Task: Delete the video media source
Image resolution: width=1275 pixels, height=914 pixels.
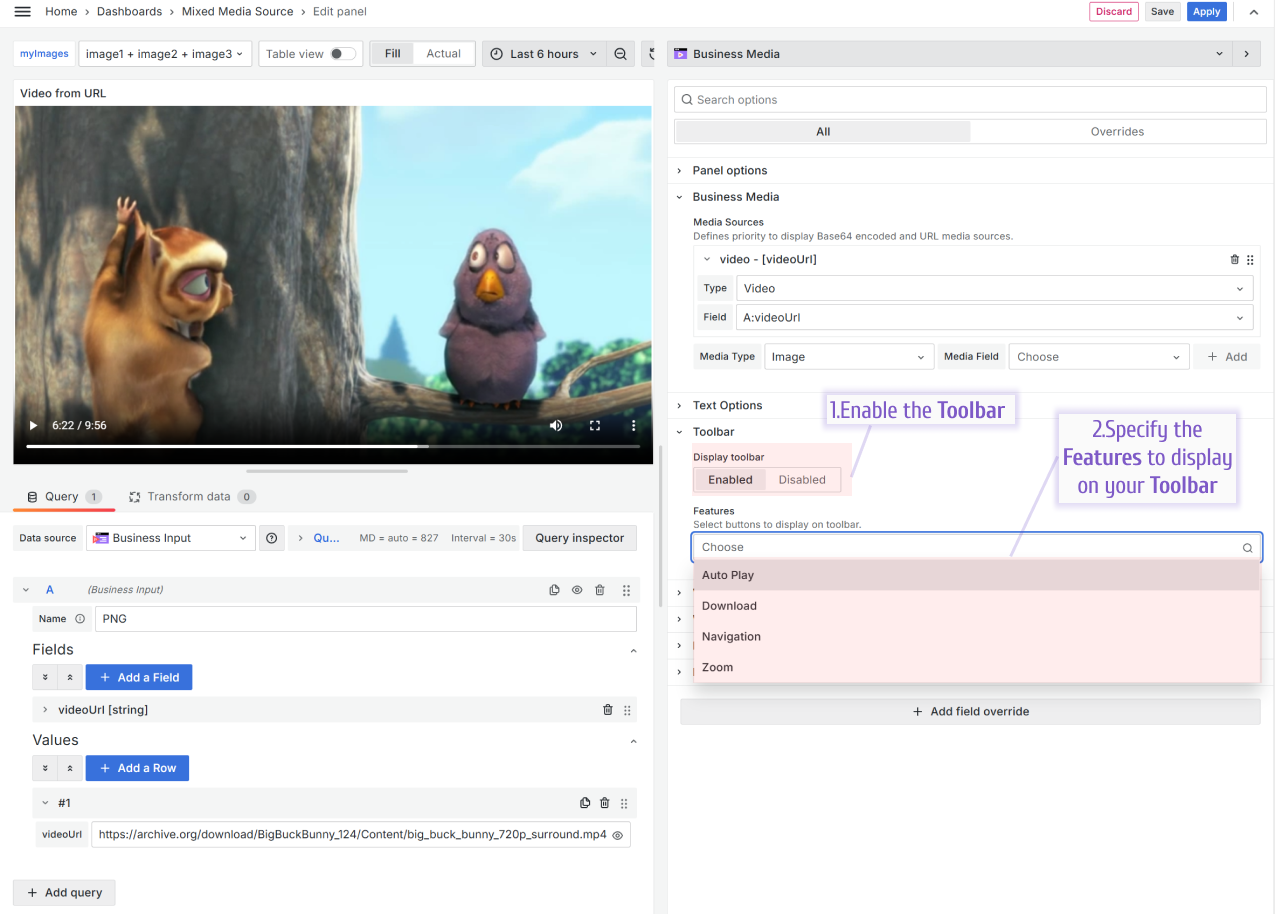Action: coord(1234,259)
